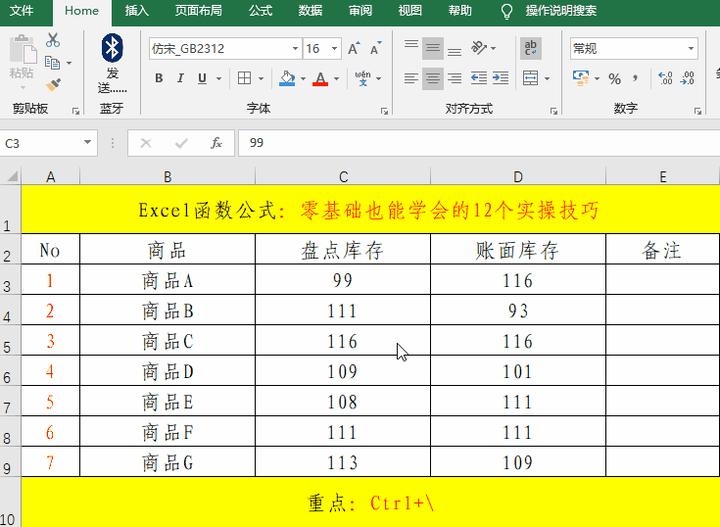Send via Bluetooth icon
This screenshot has height=527, width=720.
(112, 48)
